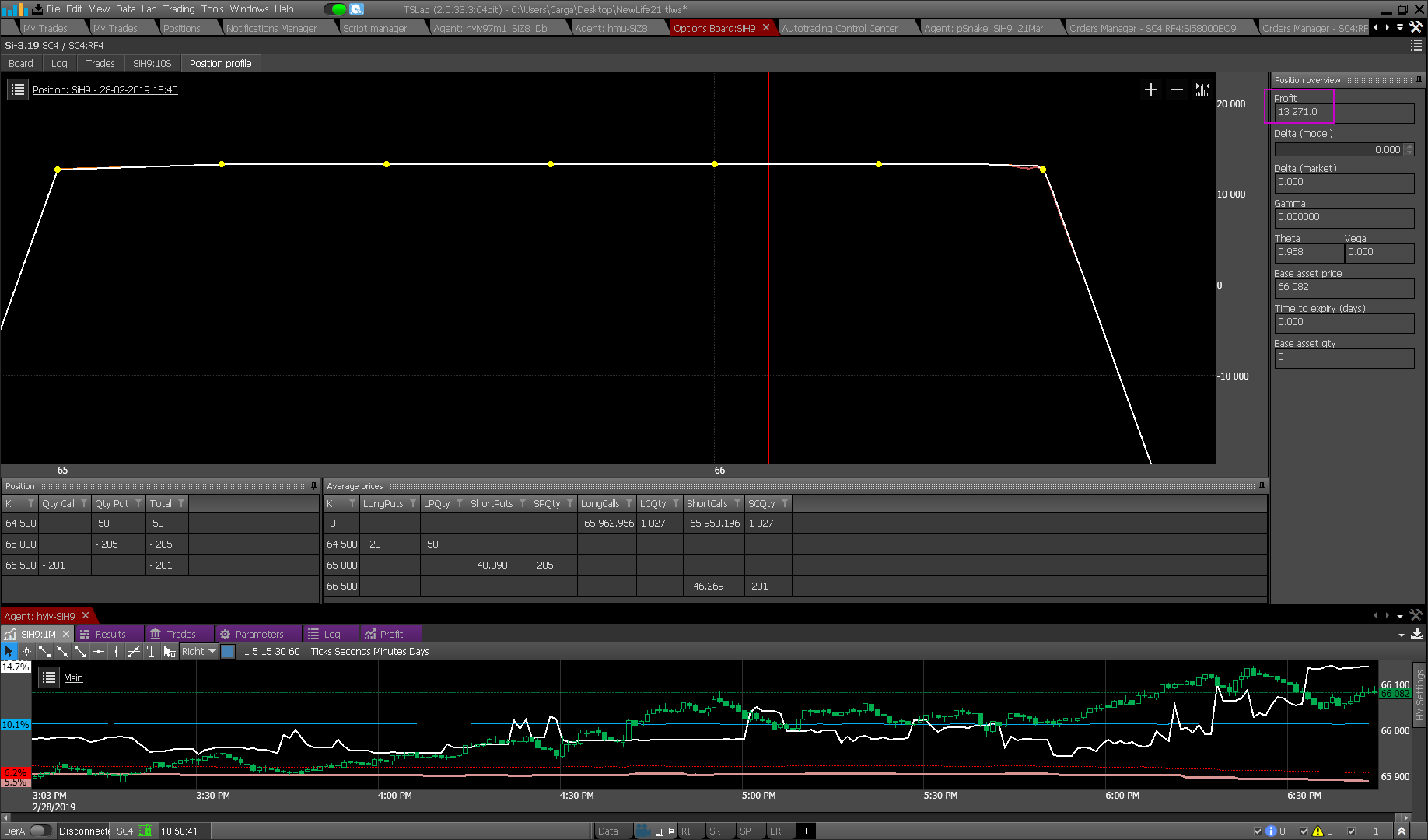
Task: Open the position chart list menu icon
Action: pos(18,89)
